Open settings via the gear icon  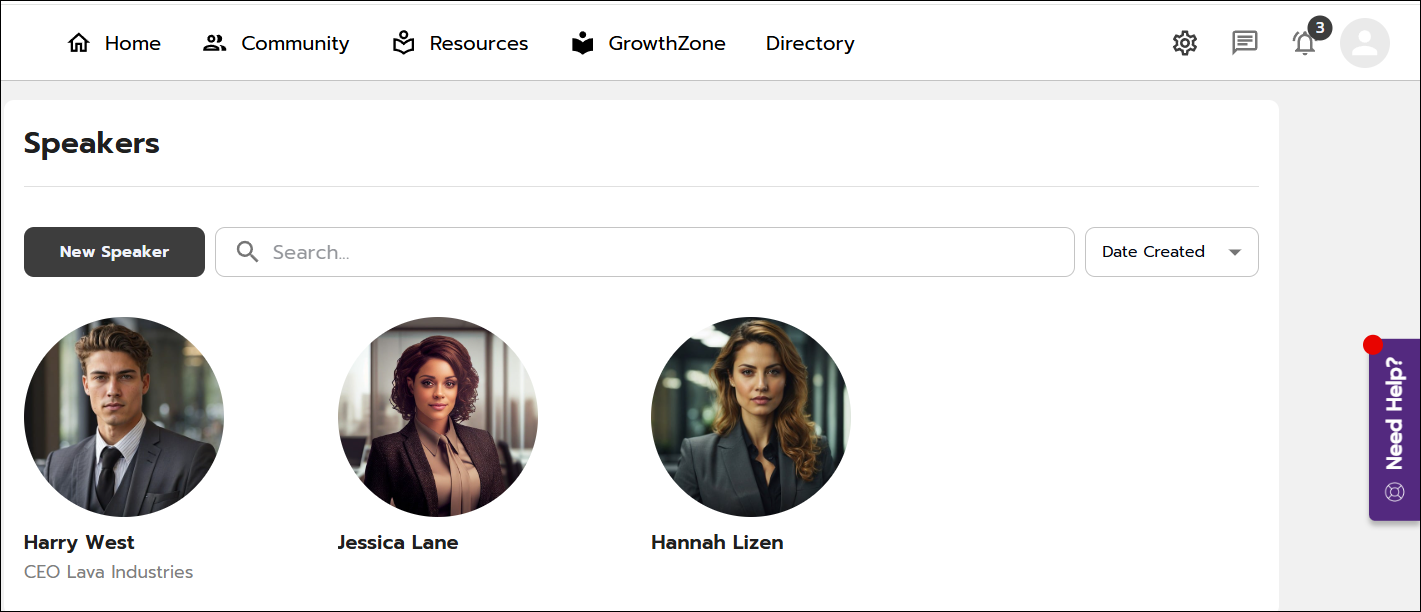tap(1185, 43)
